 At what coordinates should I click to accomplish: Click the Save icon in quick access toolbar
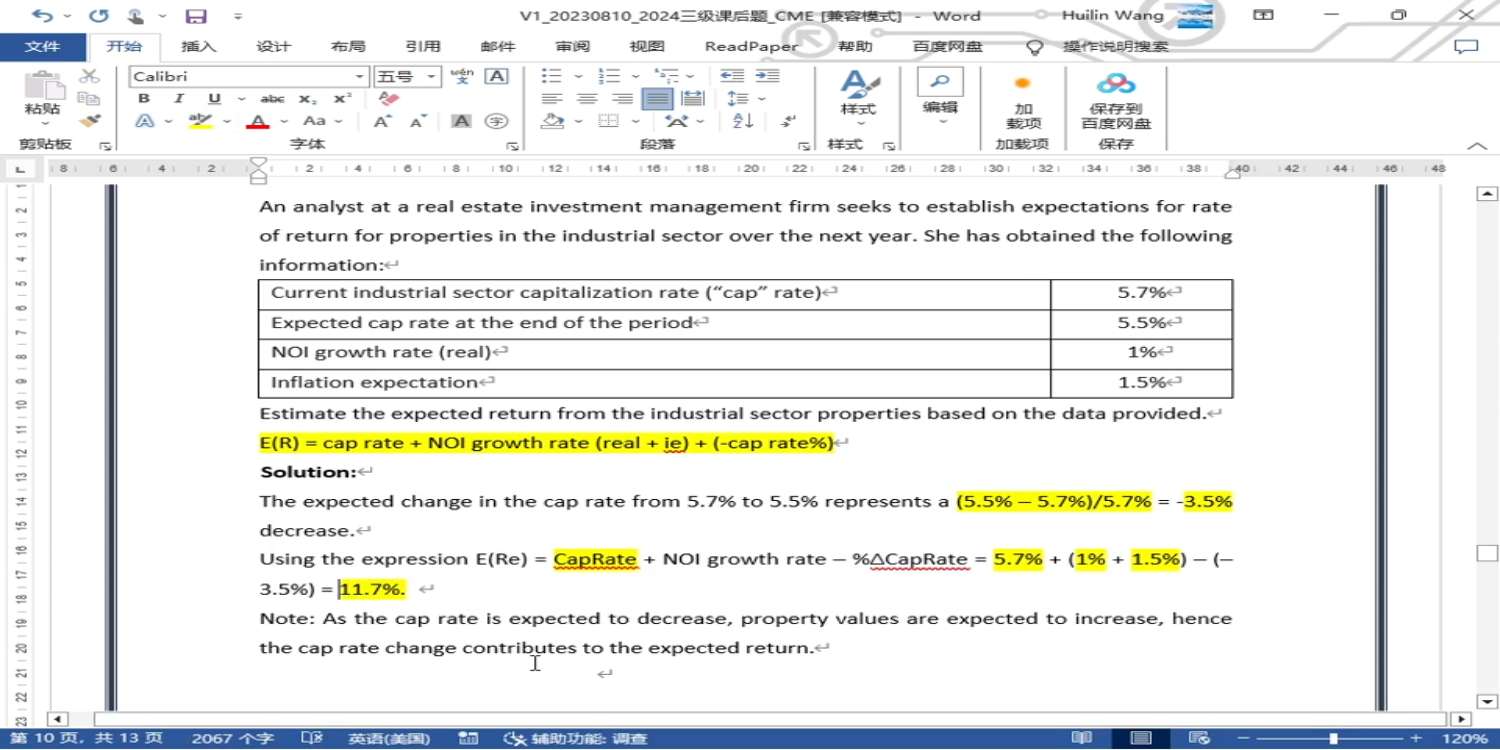(x=196, y=16)
